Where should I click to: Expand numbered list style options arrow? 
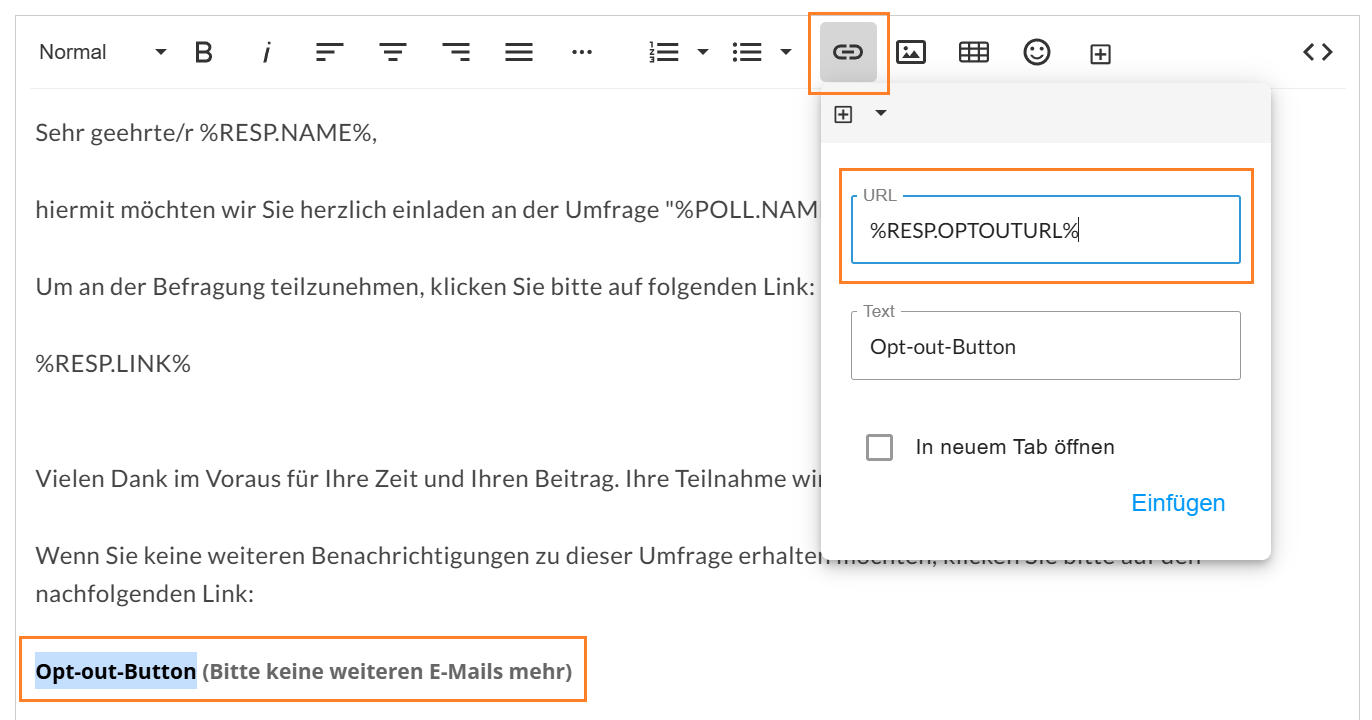pos(703,52)
